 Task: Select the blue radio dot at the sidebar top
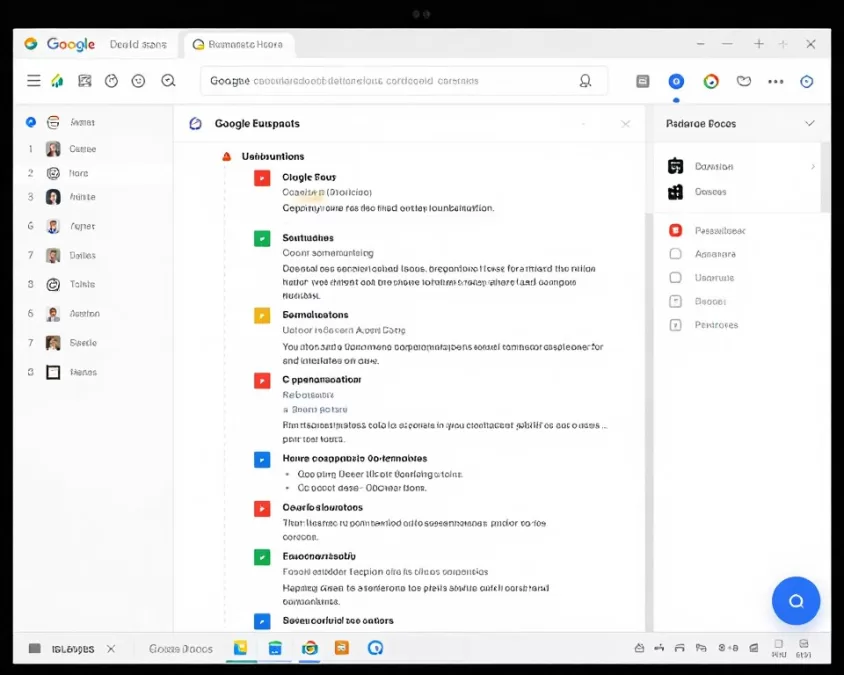click(x=31, y=122)
